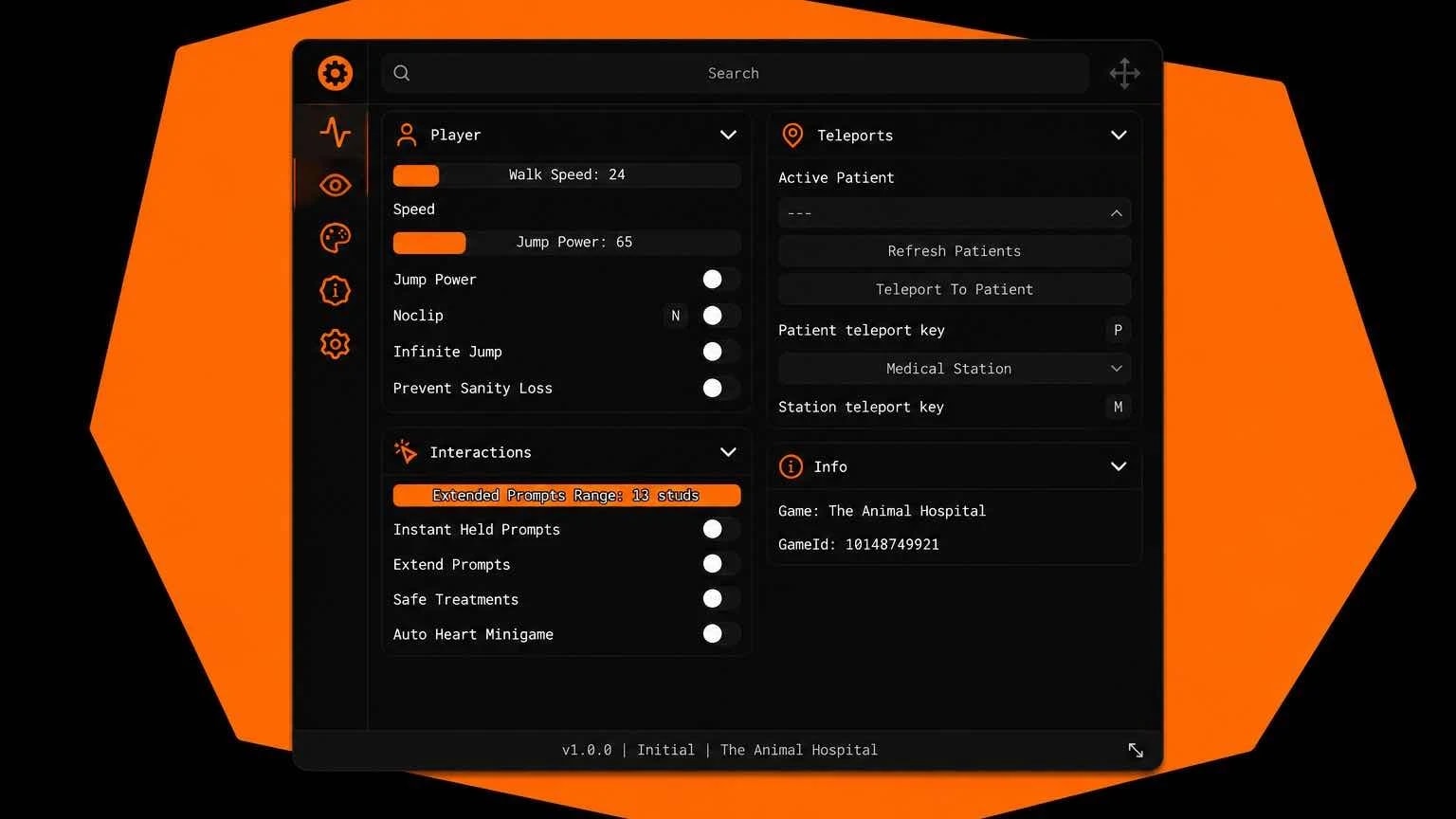
Task: Open the activity pulse sidebar tab
Action: click(335, 132)
